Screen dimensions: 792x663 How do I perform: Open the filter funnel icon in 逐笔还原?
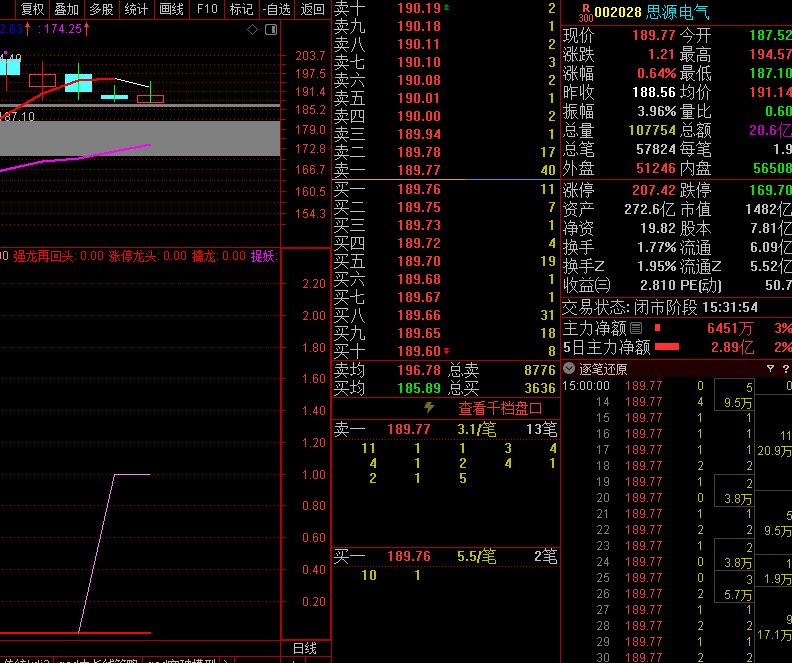[x=771, y=368]
